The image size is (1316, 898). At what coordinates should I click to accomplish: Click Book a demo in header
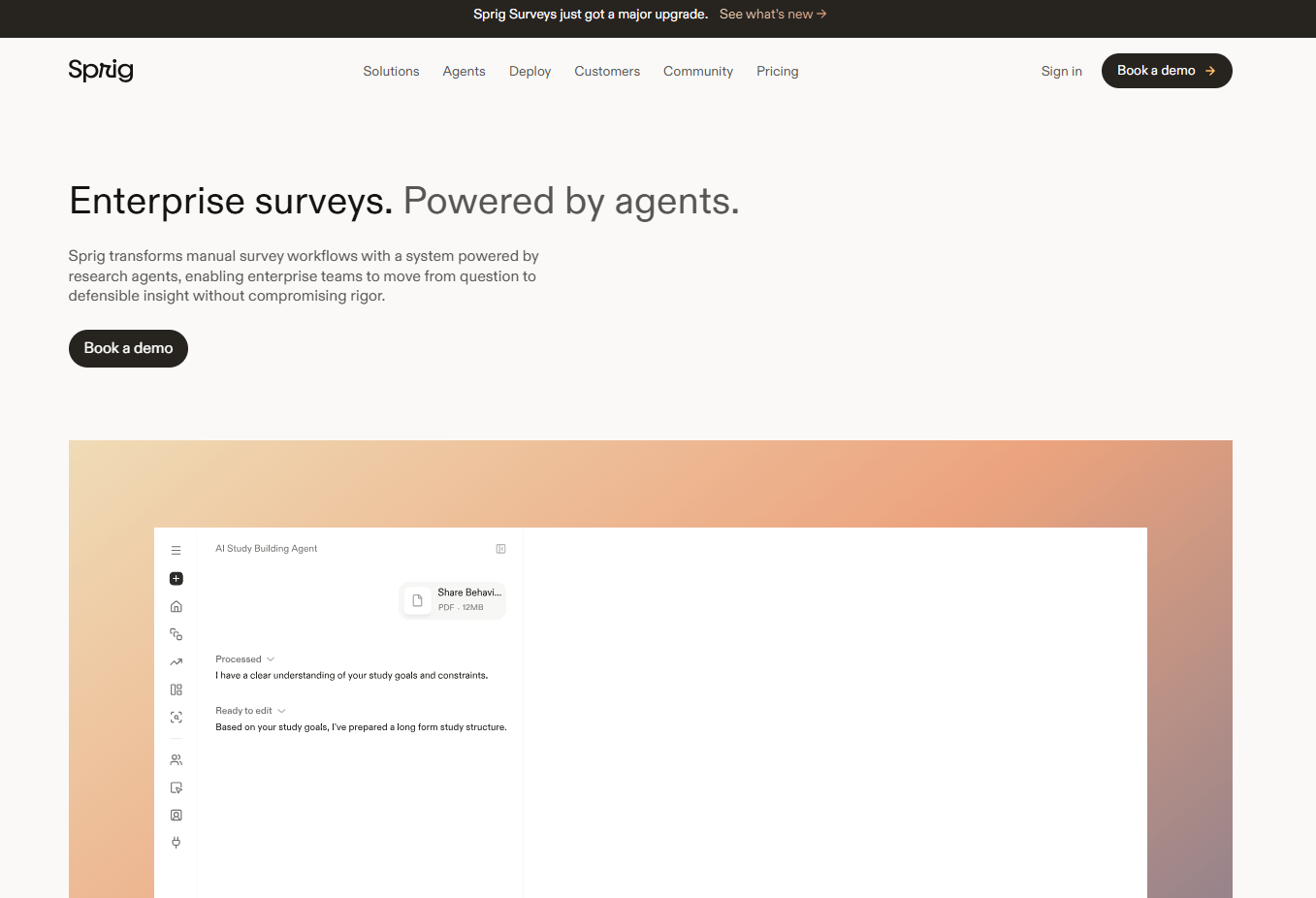point(1167,71)
